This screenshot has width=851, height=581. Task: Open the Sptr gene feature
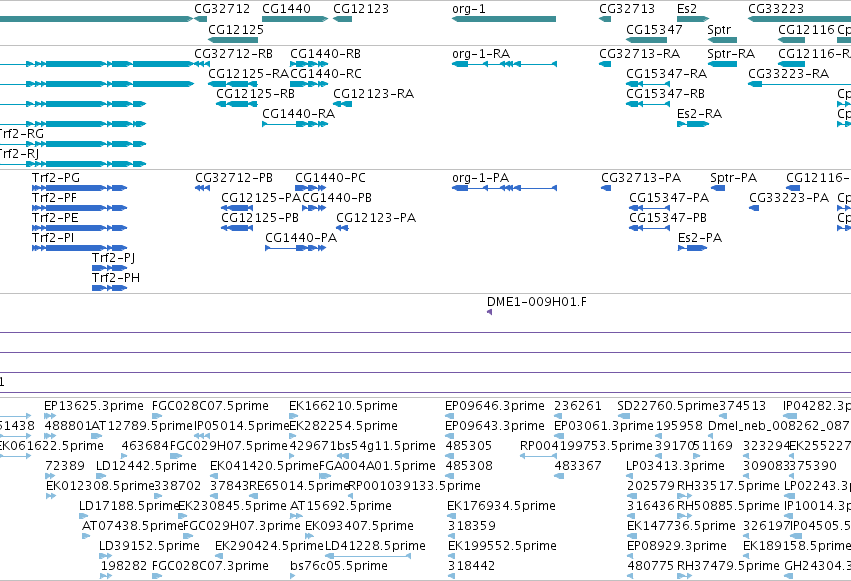[722, 40]
